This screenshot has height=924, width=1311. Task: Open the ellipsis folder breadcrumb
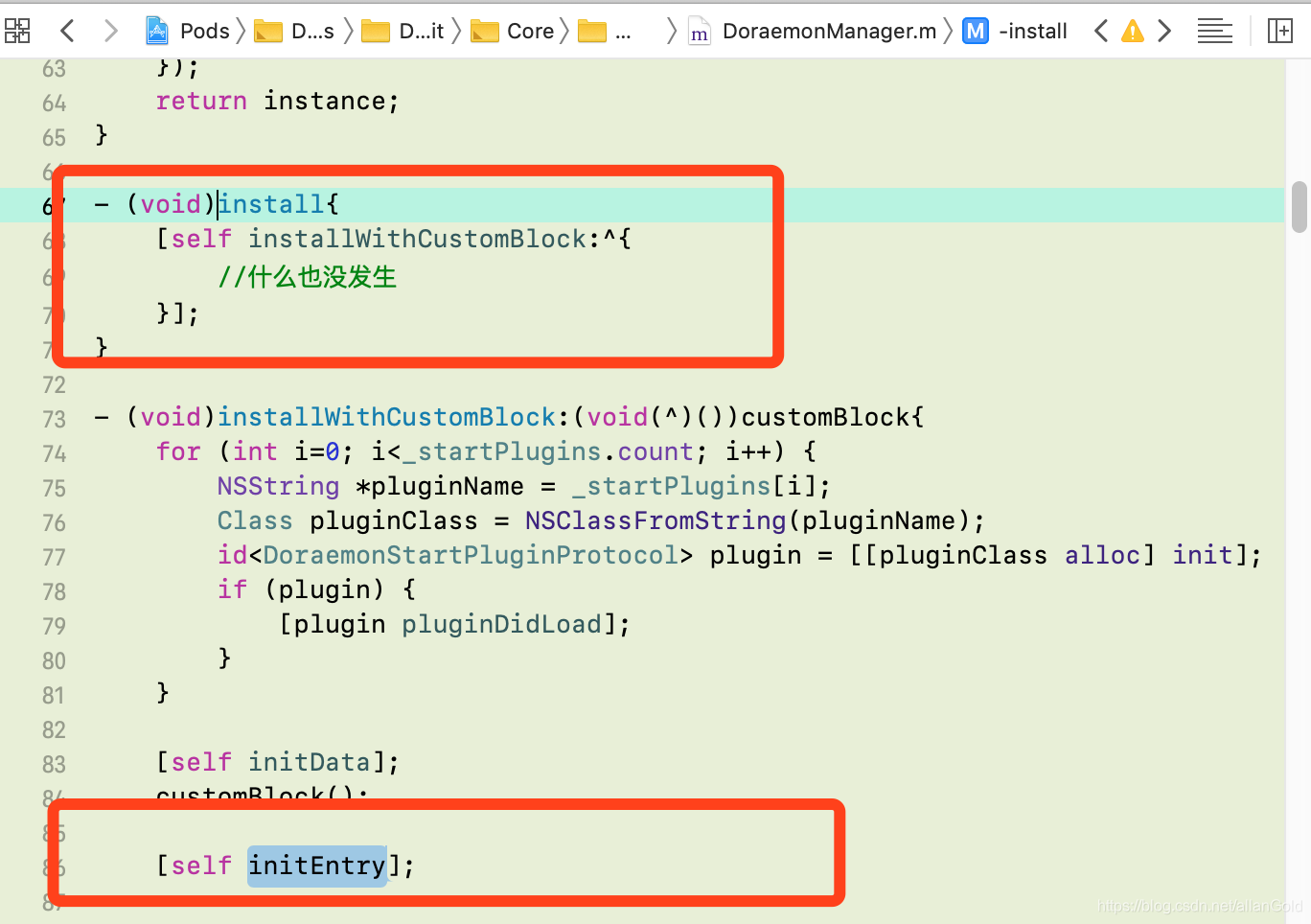[x=606, y=31]
